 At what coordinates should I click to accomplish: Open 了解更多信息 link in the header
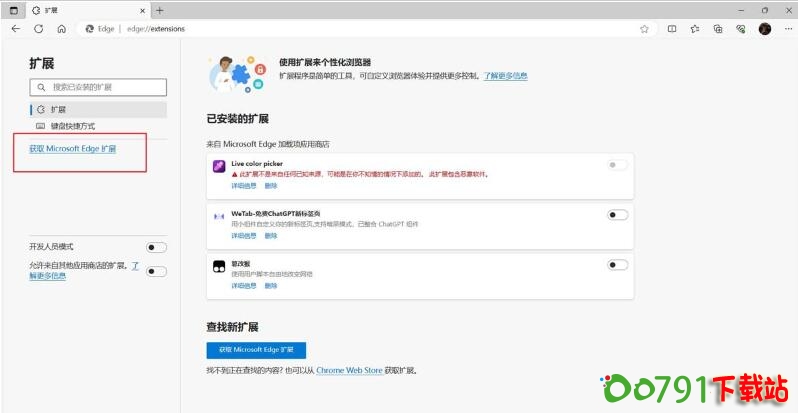505,76
